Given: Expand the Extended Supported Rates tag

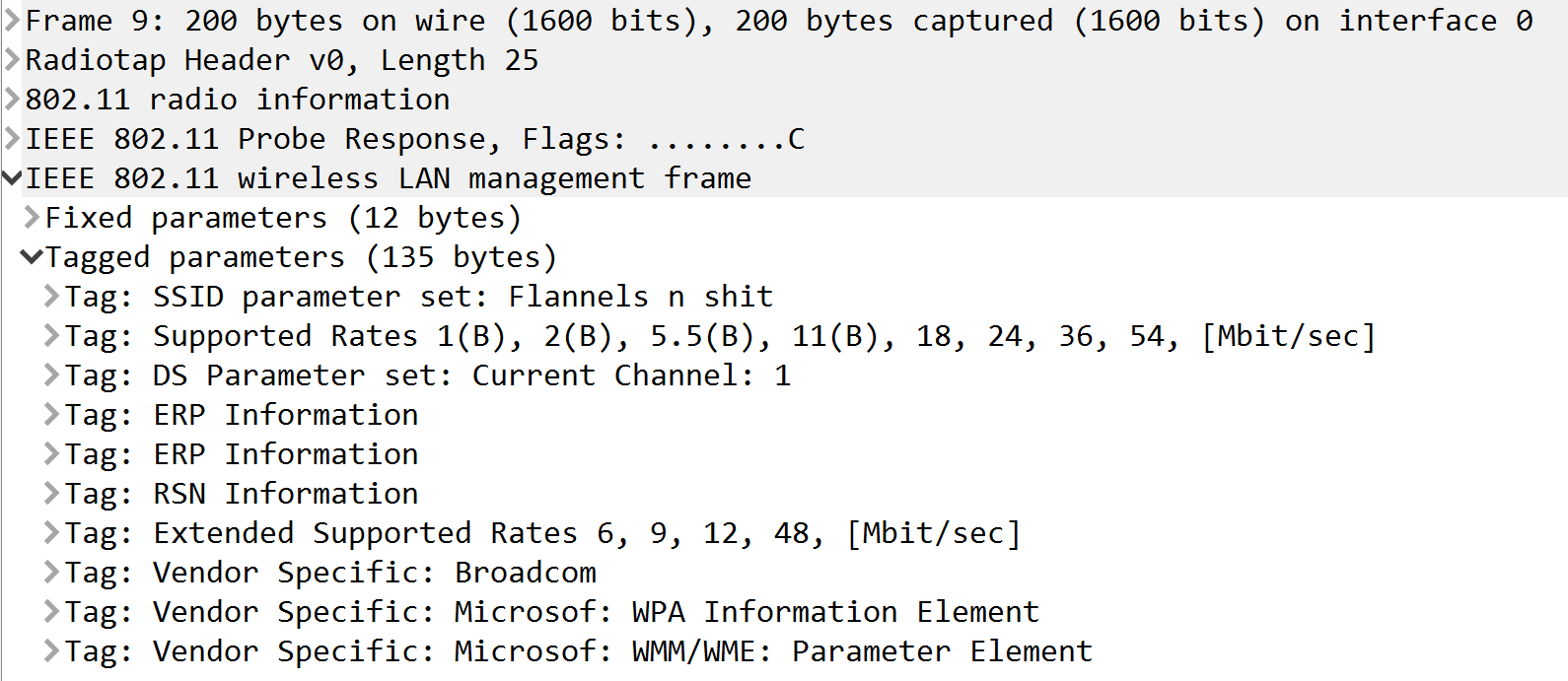Looking at the screenshot, I should (x=51, y=533).
